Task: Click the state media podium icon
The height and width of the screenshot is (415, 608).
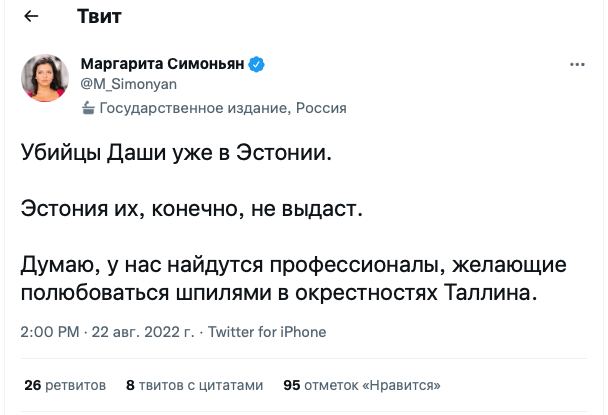Action: [x=87, y=106]
